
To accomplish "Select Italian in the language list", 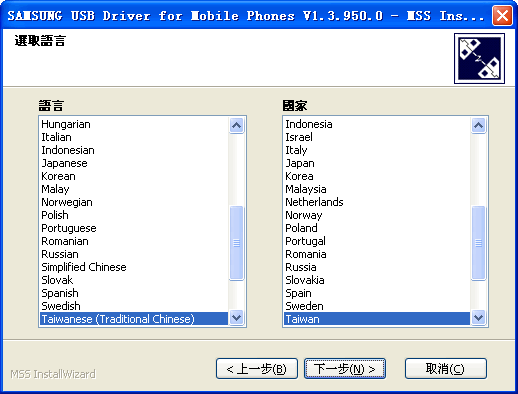I will click(134, 137).
